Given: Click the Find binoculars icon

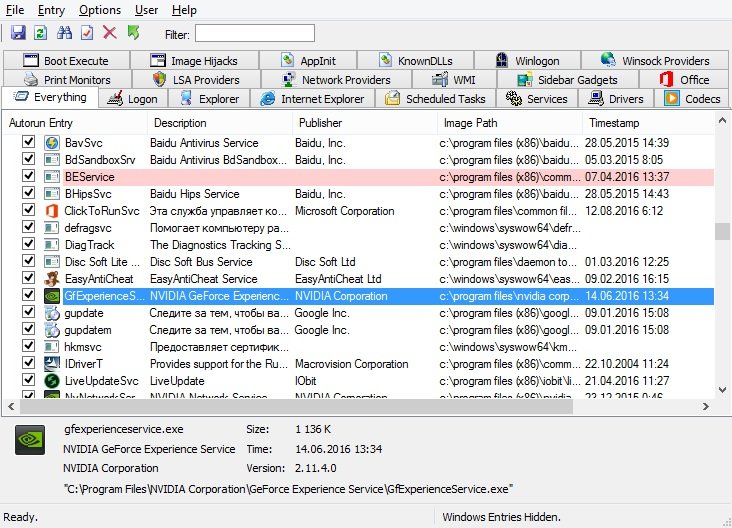Looking at the screenshot, I should point(64,33).
